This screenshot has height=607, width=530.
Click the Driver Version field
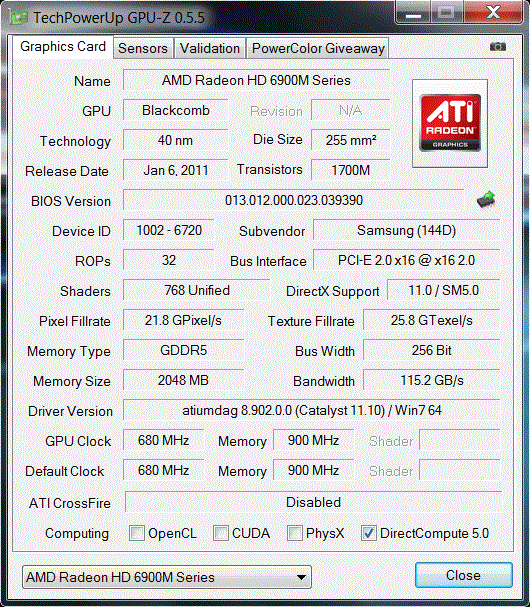tap(312, 410)
